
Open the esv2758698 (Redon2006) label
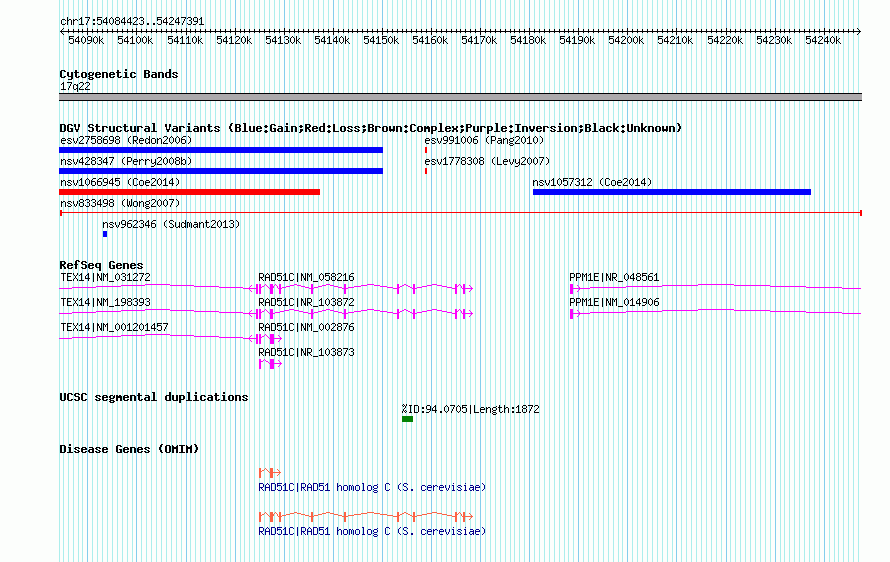(126, 140)
